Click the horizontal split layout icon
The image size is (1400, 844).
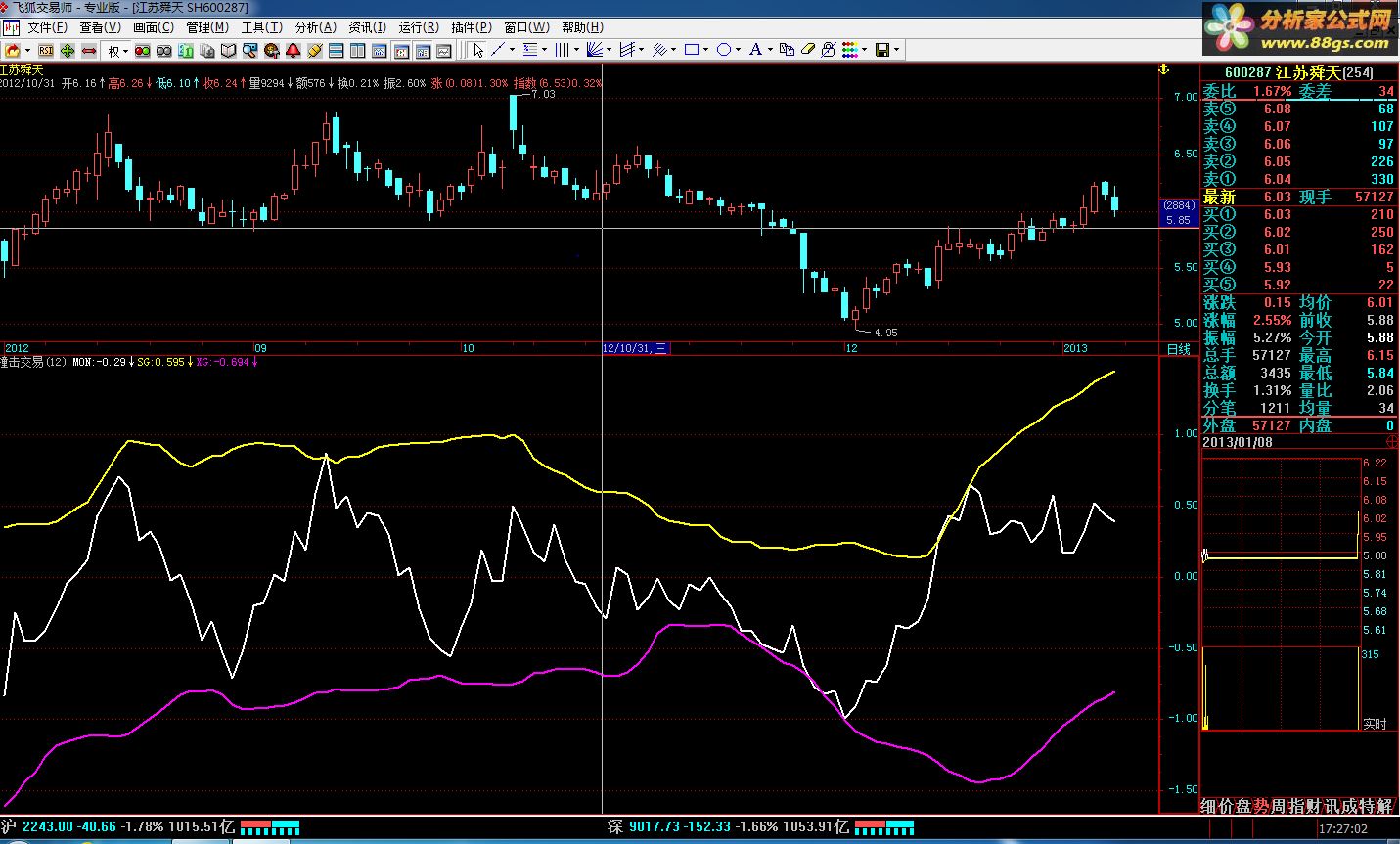[336, 51]
